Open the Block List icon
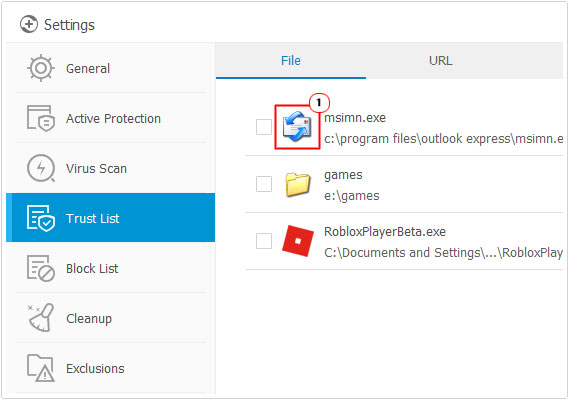Image resolution: width=569 pixels, height=400 pixels. 41,268
